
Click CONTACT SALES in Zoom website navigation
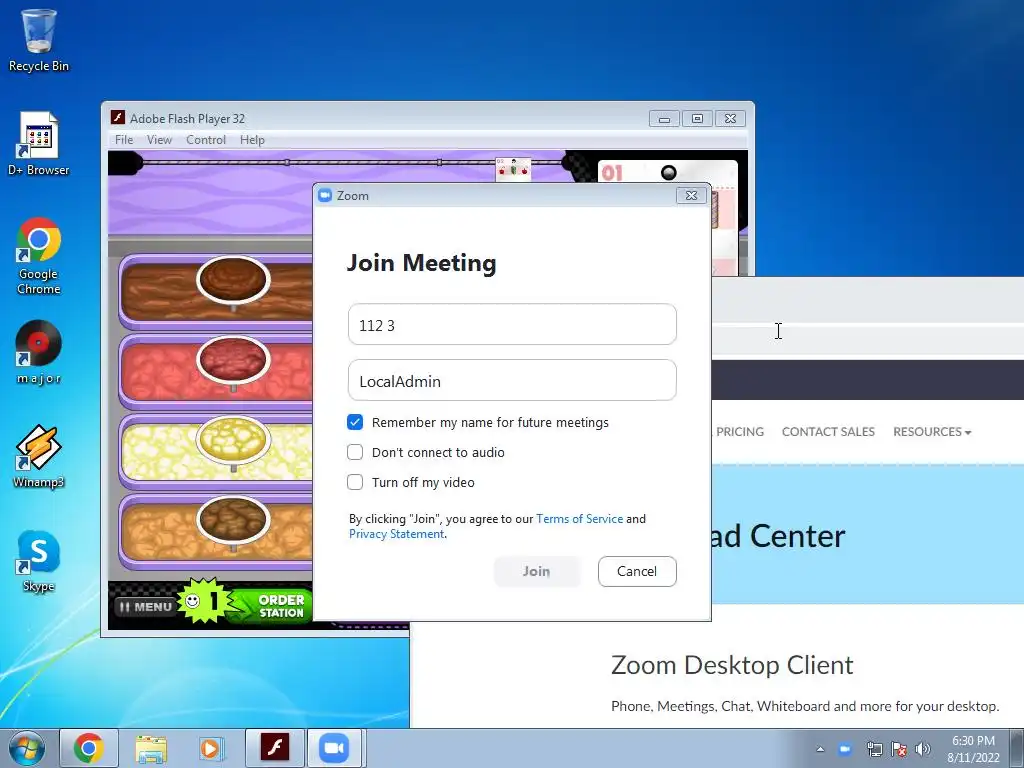pyautogui.click(x=828, y=432)
